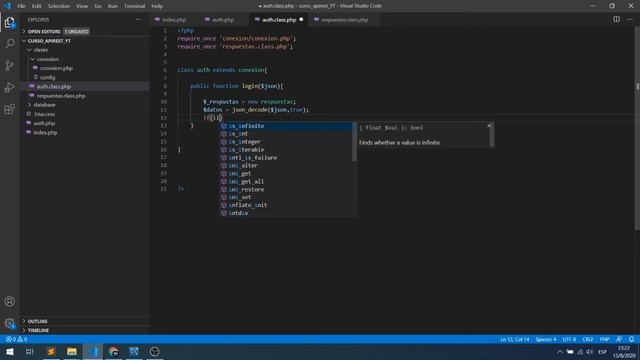Click the suggestion list scrollbar
Screen dimensions: 640x360
(354, 142)
